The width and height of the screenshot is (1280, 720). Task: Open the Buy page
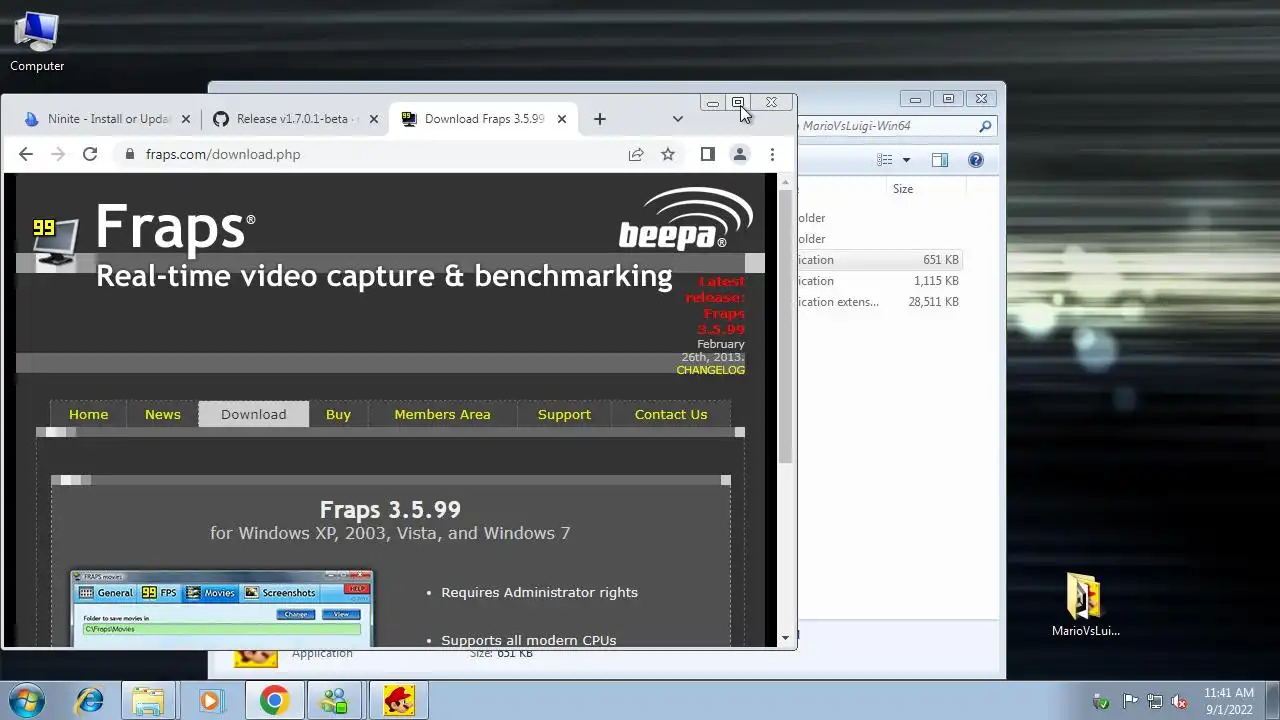(338, 414)
